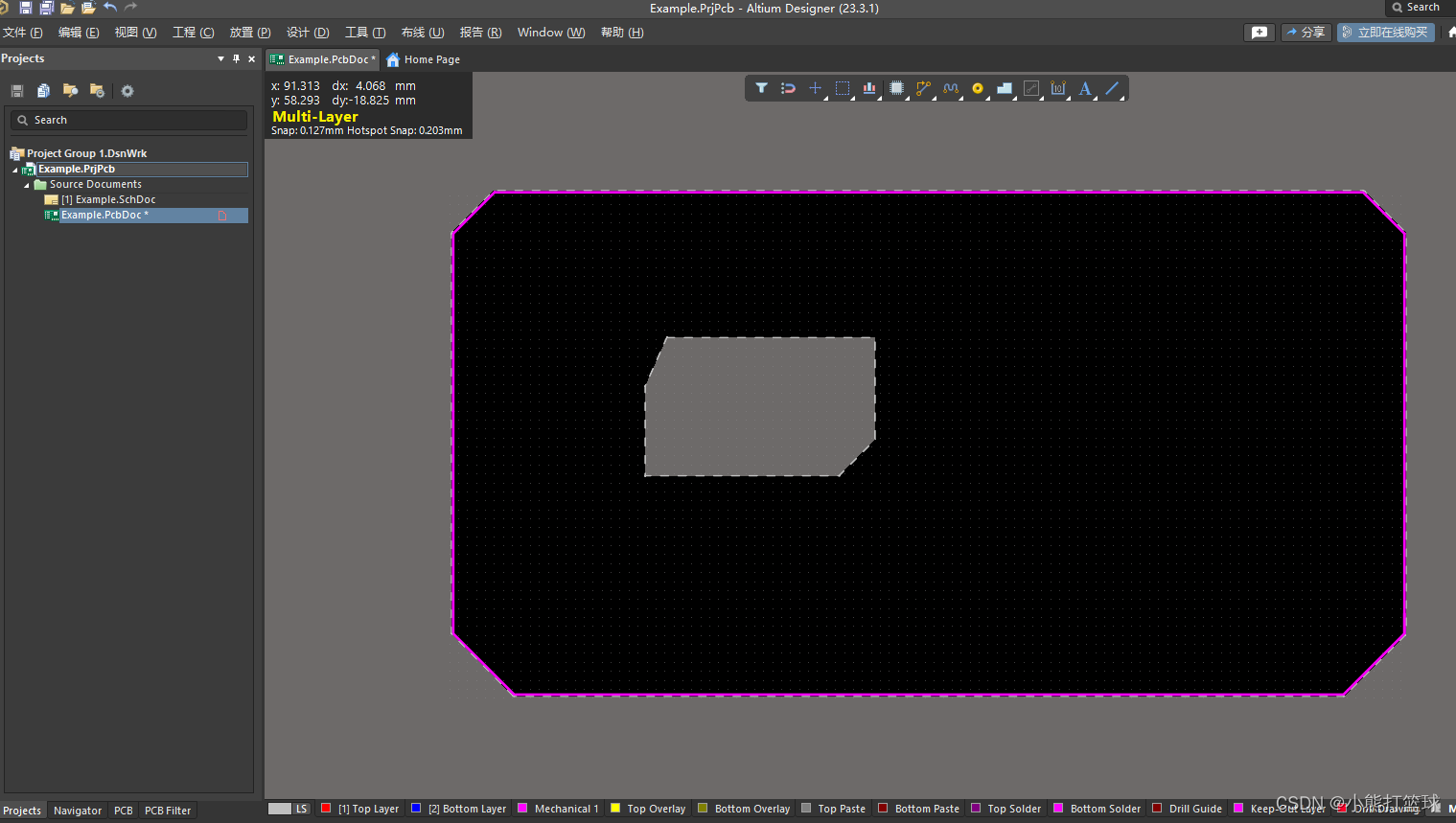Click the Mechanical 1 magenta color swatch
The width and height of the screenshot is (1456, 823).
(522, 809)
